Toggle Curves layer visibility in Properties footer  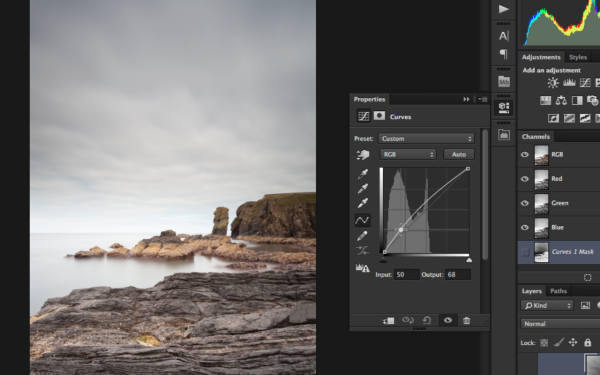[448, 320]
